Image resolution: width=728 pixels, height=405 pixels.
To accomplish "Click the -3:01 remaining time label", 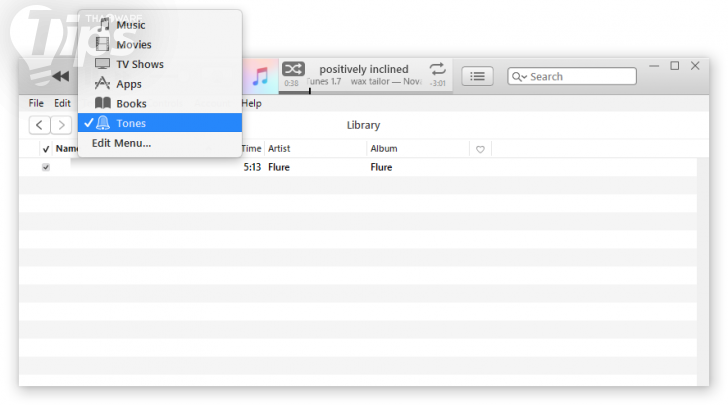I will pos(438,83).
